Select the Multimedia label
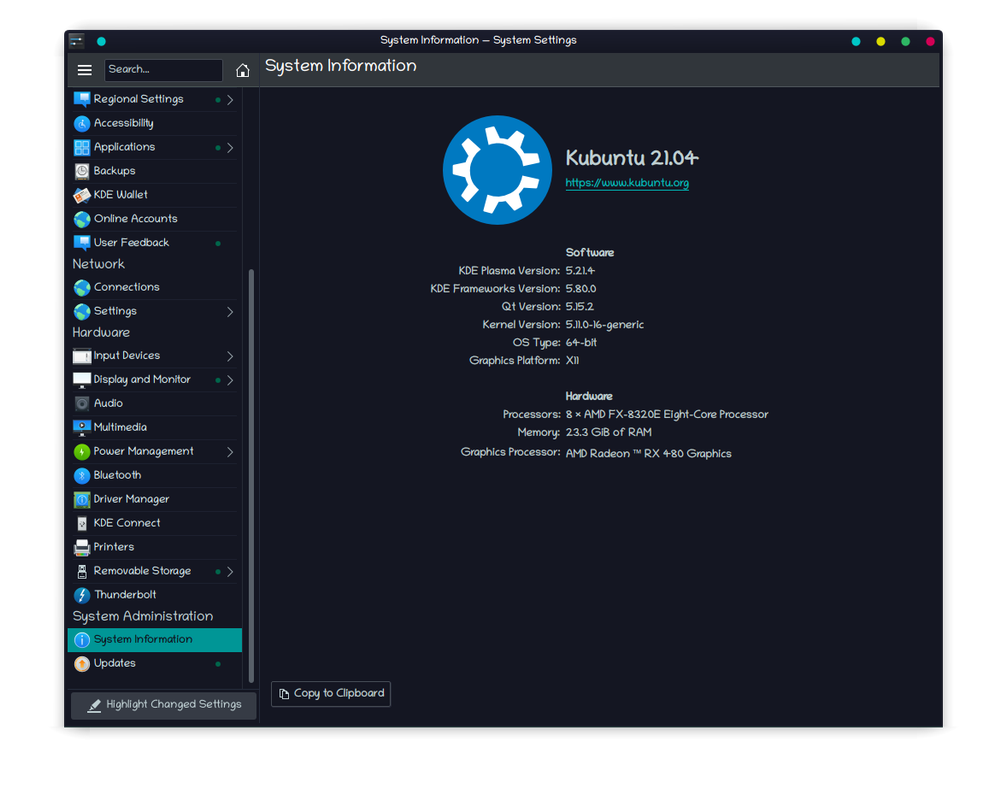 pyautogui.click(x=120, y=428)
